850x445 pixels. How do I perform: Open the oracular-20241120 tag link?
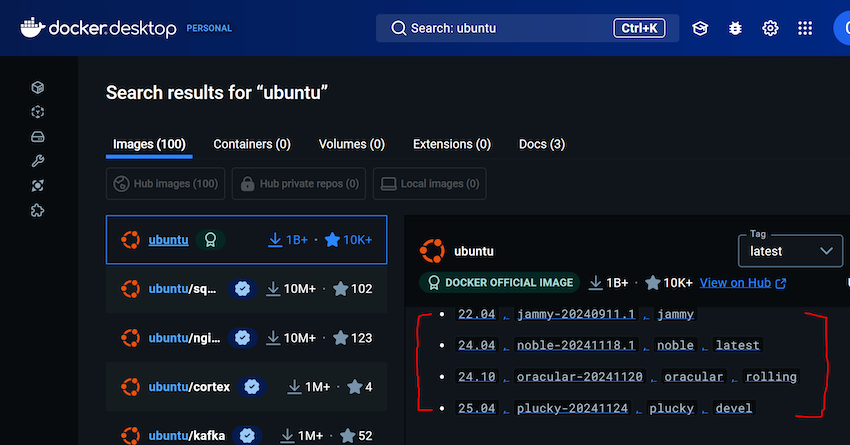[x=579, y=377]
